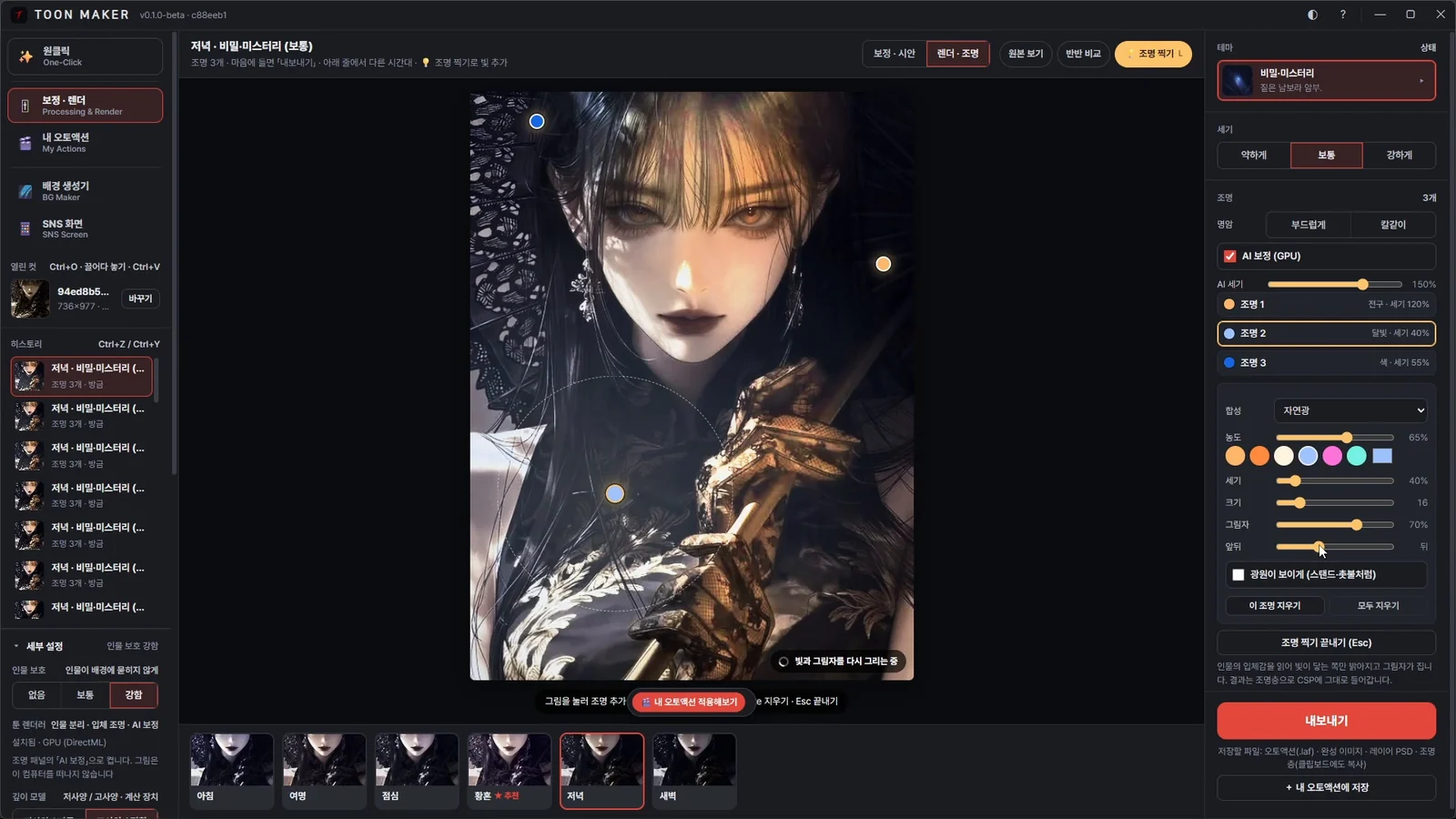This screenshot has width=1456, height=819.
Task: Select the orange light marker on the image
Action: click(x=883, y=264)
